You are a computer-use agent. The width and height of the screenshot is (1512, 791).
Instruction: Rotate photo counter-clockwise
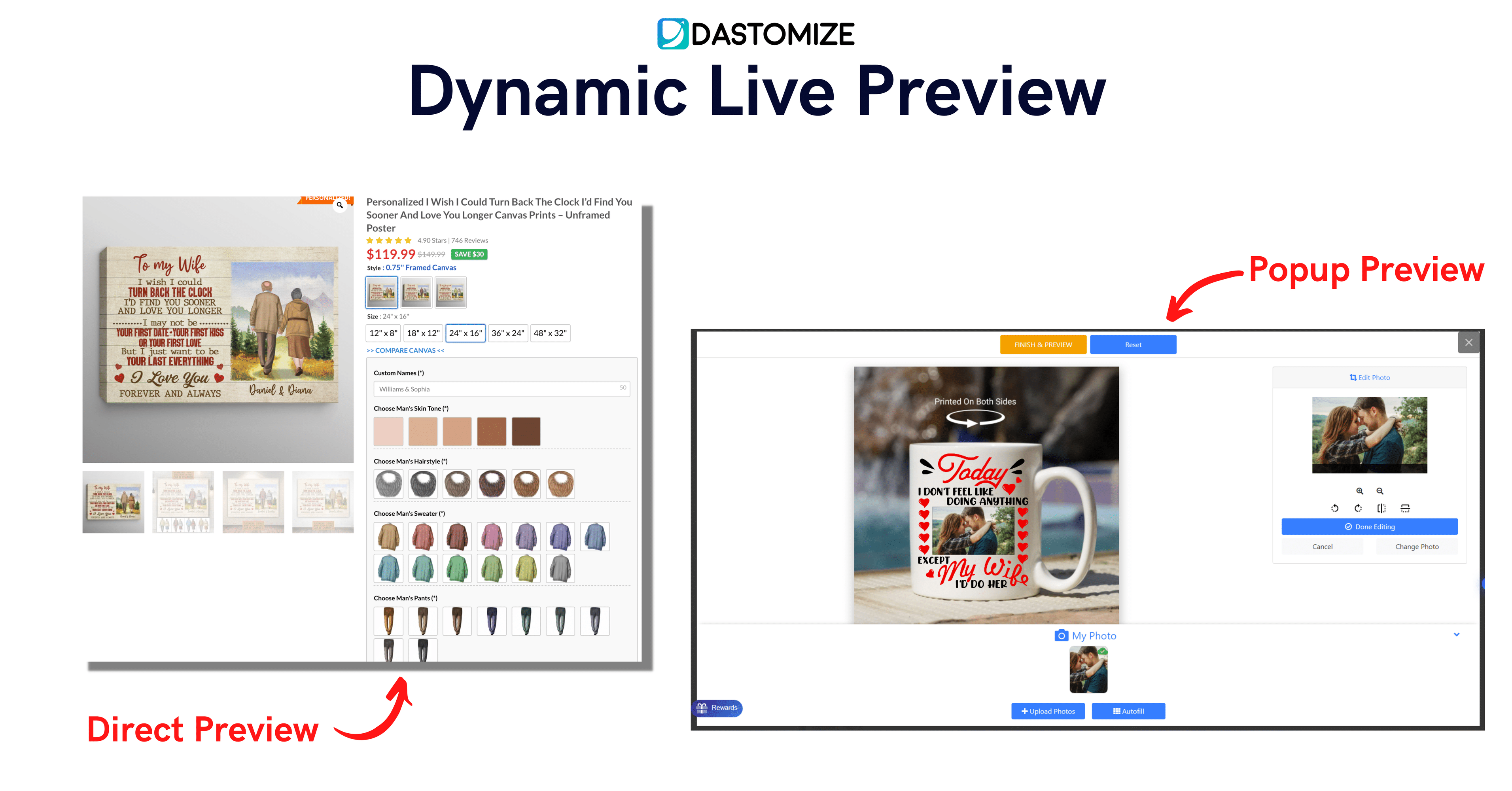tap(1335, 508)
